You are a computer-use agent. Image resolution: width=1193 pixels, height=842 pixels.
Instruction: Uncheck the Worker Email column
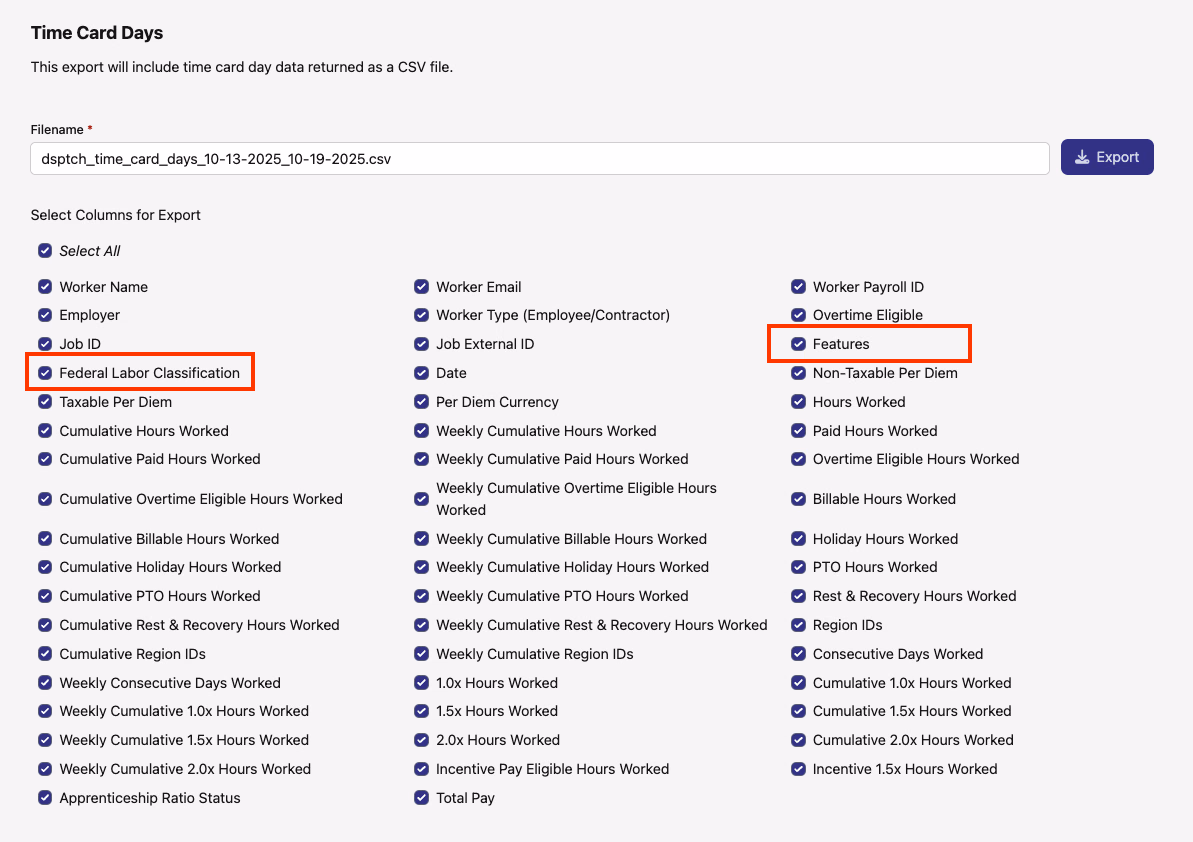422,287
